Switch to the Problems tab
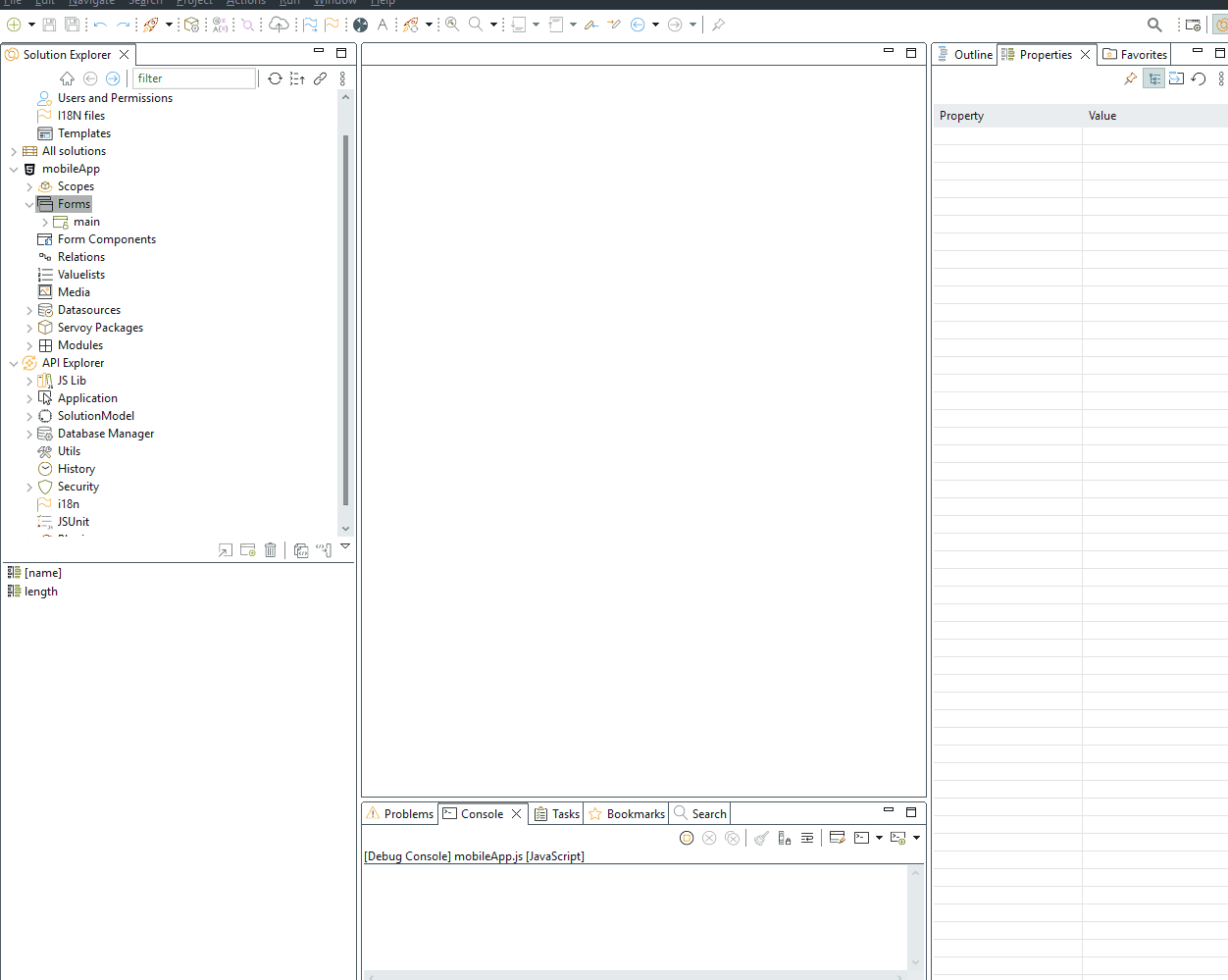This screenshot has height=980, width=1228. [400, 814]
